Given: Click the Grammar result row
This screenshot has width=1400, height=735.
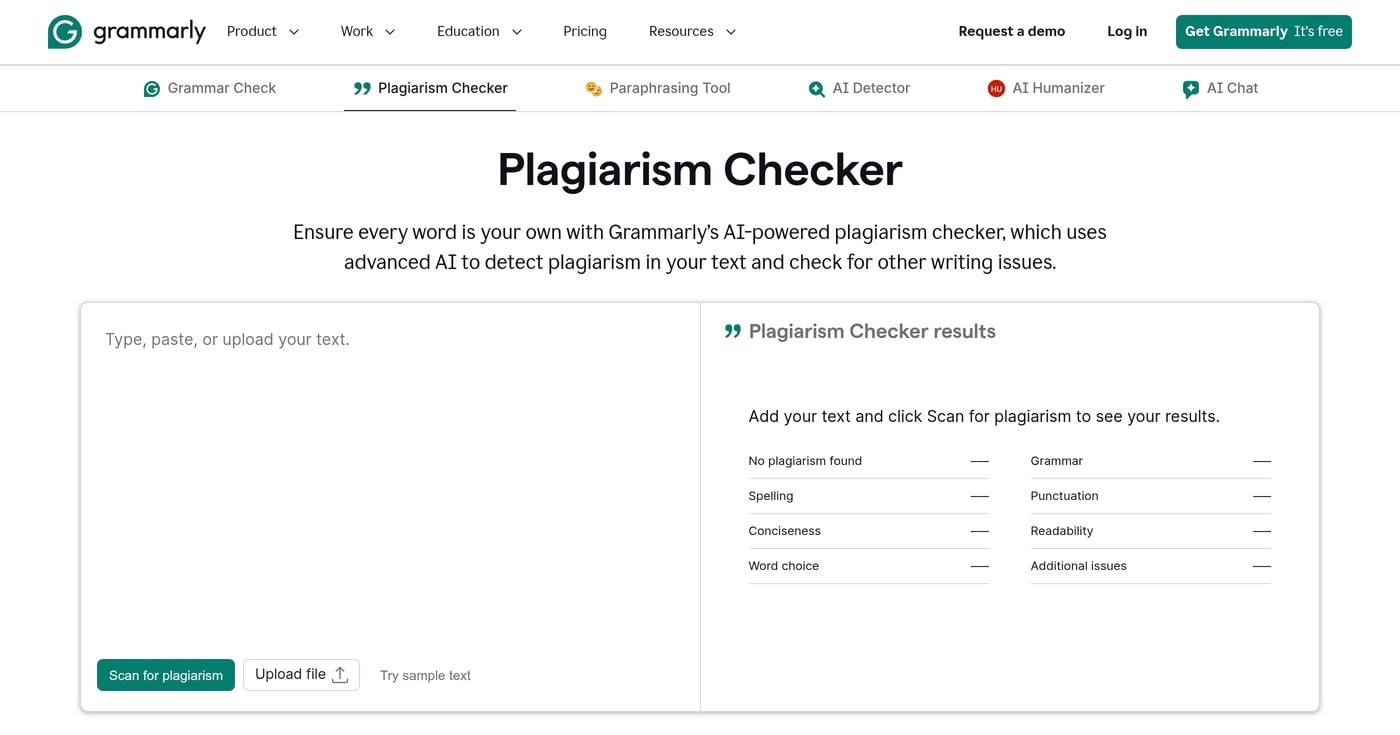Looking at the screenshot, I should point(1150,461).
